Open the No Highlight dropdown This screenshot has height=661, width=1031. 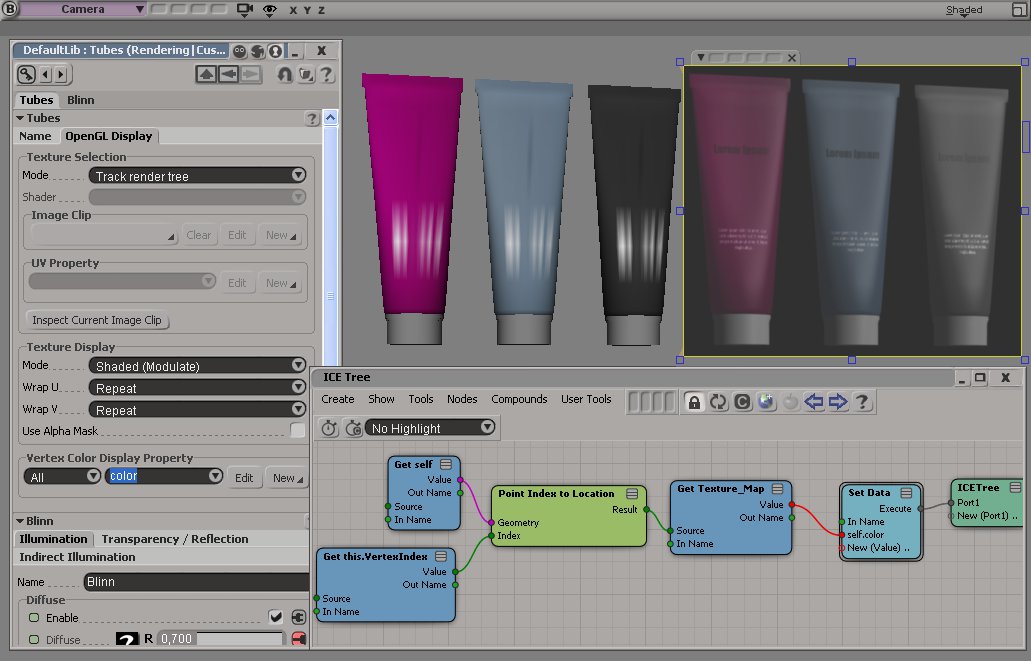tap(431, 428)
